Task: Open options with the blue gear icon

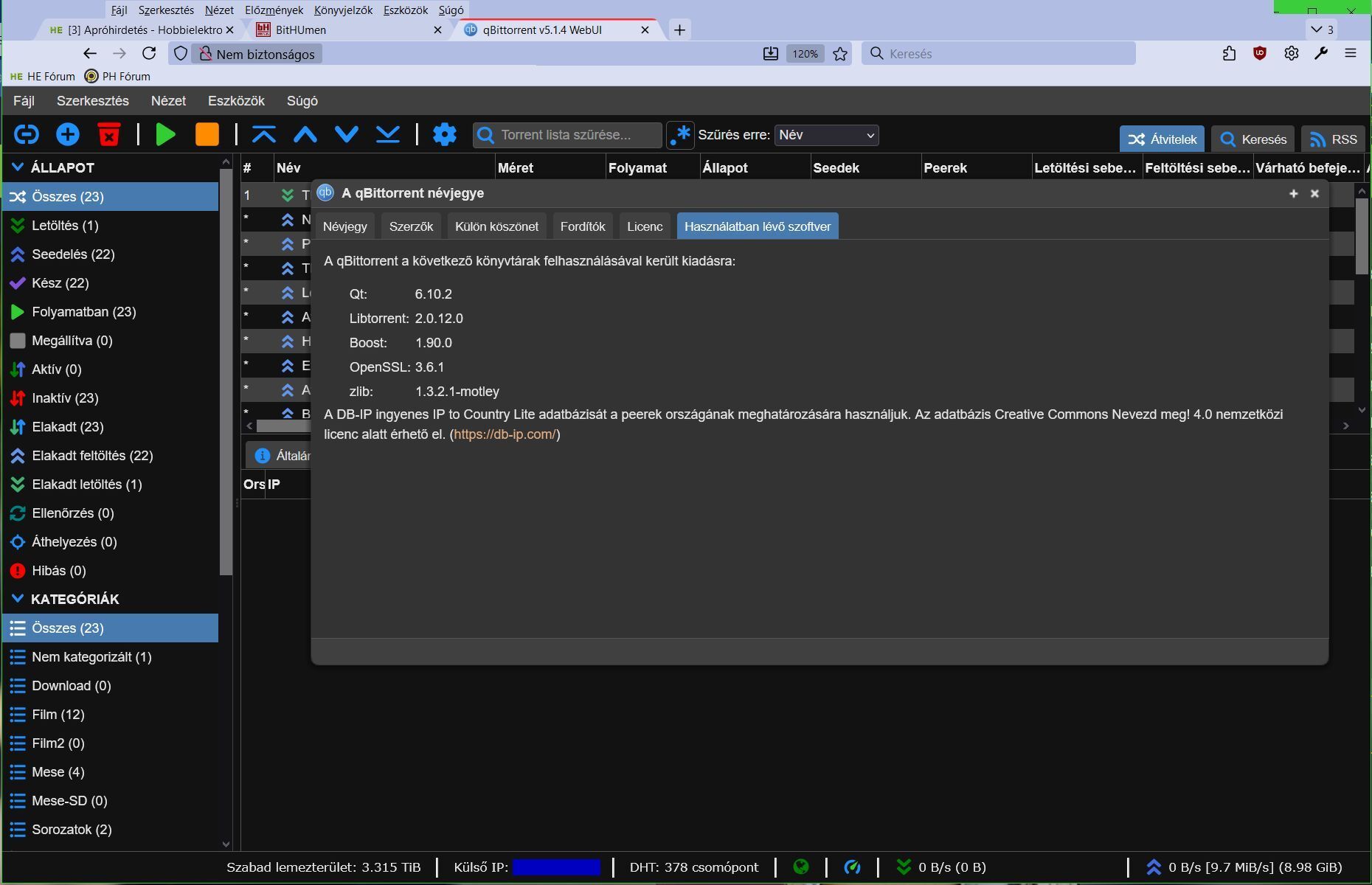Action: click(x=445, y=135)
